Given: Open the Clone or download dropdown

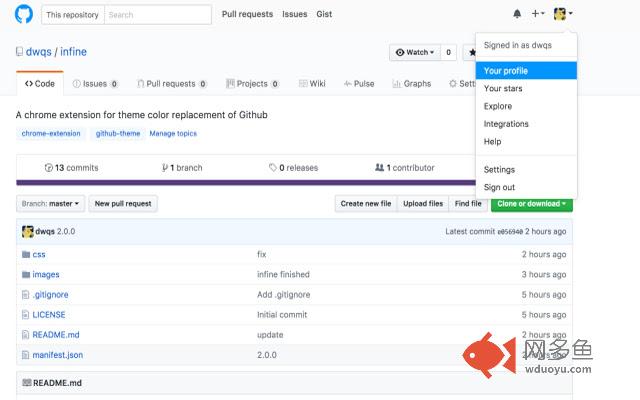Looking at the screenshot, I should tap(532, 204).
